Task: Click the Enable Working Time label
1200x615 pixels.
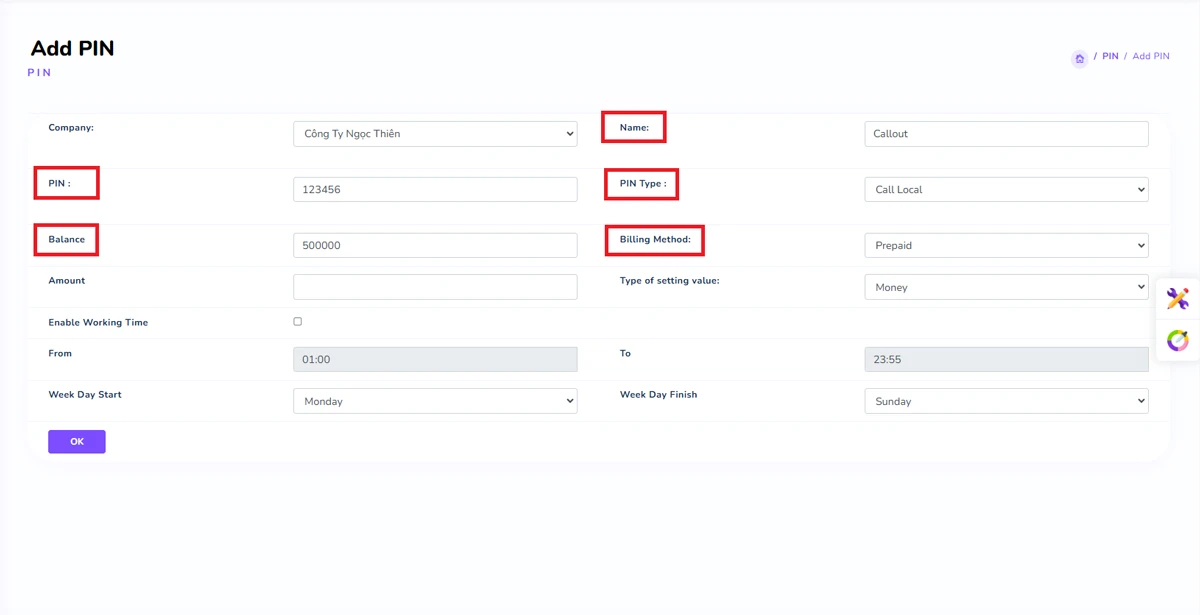Action: click(98, 323)
